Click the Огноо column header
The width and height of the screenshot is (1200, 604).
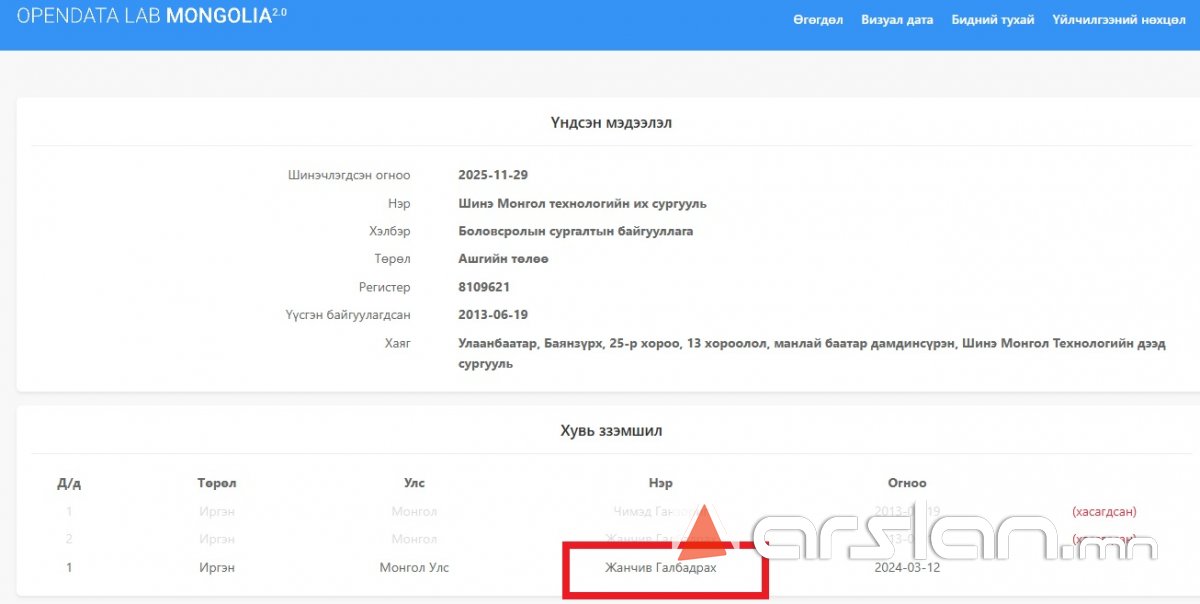pos(907,483)
